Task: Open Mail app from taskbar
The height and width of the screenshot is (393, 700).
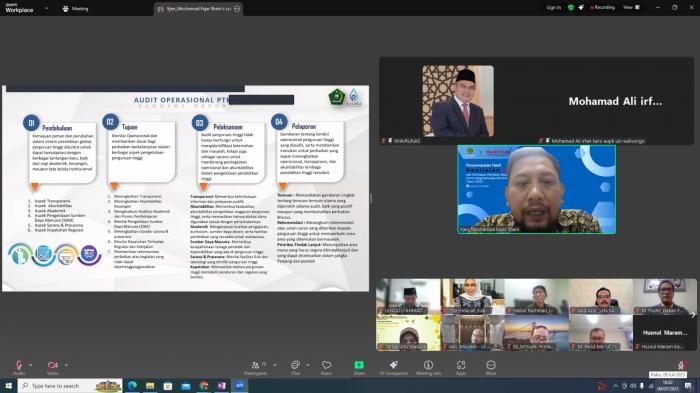Action: [186, 385]
